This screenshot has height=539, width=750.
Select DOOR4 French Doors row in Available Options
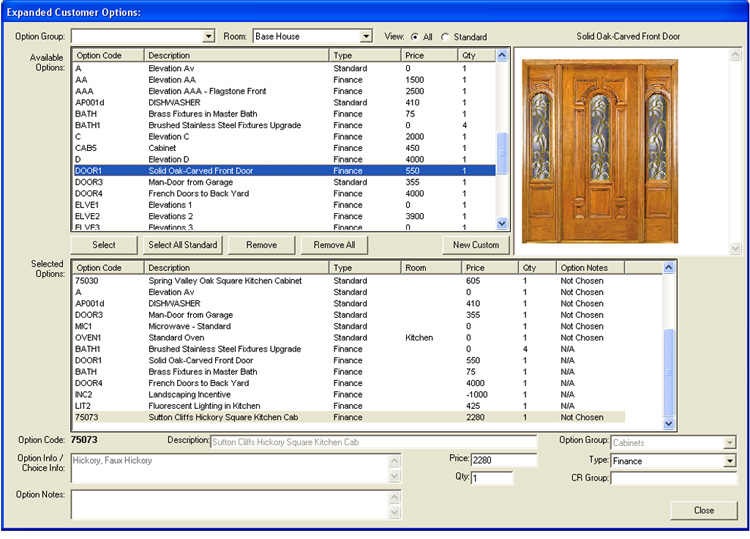(284, 194)
